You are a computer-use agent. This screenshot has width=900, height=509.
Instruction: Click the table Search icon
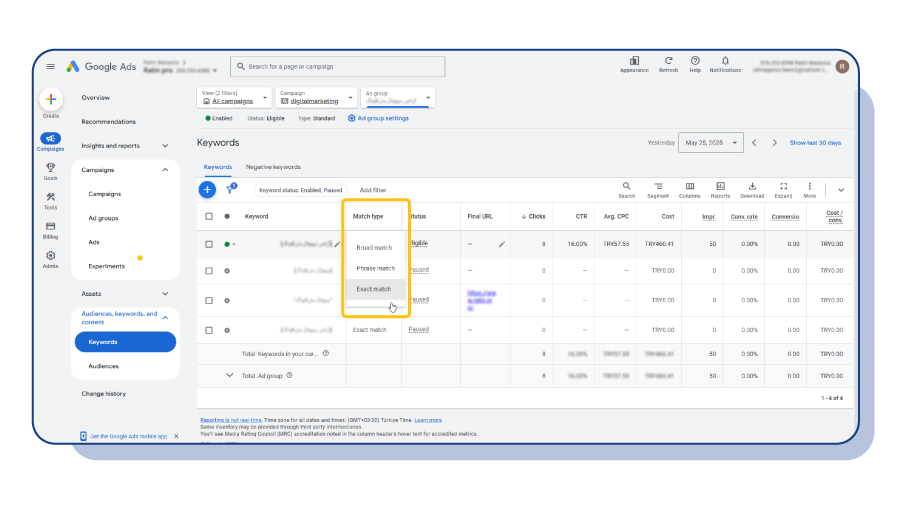point(626,186)
